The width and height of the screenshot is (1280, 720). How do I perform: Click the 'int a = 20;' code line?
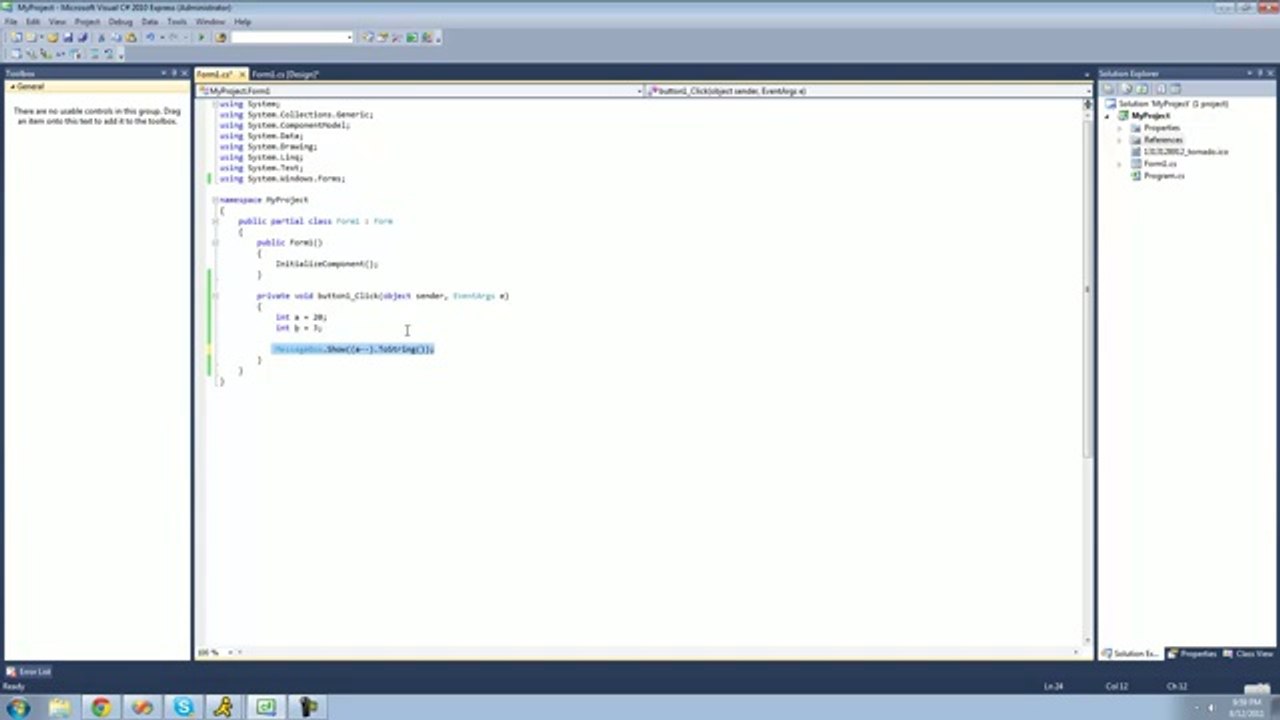tap(301, 317)
